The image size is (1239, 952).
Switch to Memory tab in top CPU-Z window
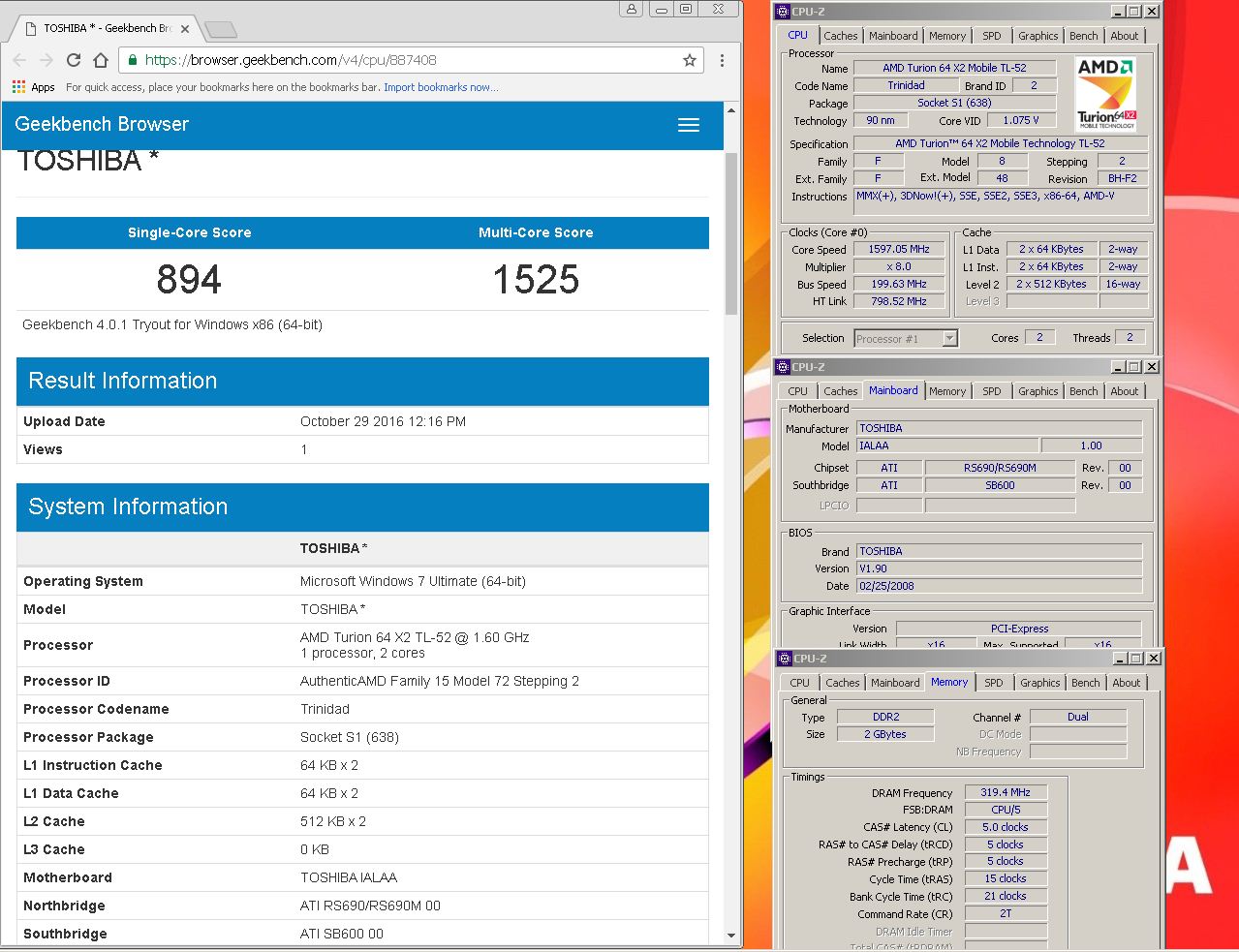coord(947,36)
